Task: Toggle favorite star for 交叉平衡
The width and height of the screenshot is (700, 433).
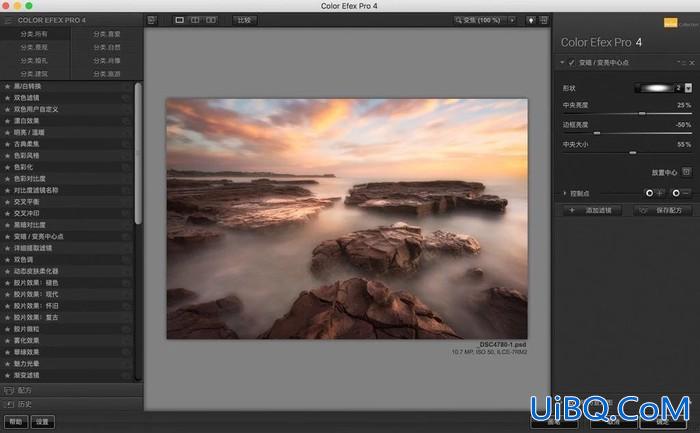Action: [7, 202]
